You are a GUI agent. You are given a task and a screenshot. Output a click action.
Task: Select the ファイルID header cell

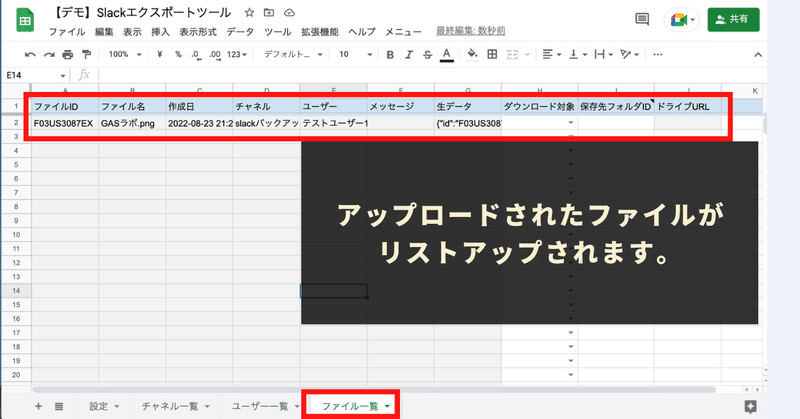65,106
